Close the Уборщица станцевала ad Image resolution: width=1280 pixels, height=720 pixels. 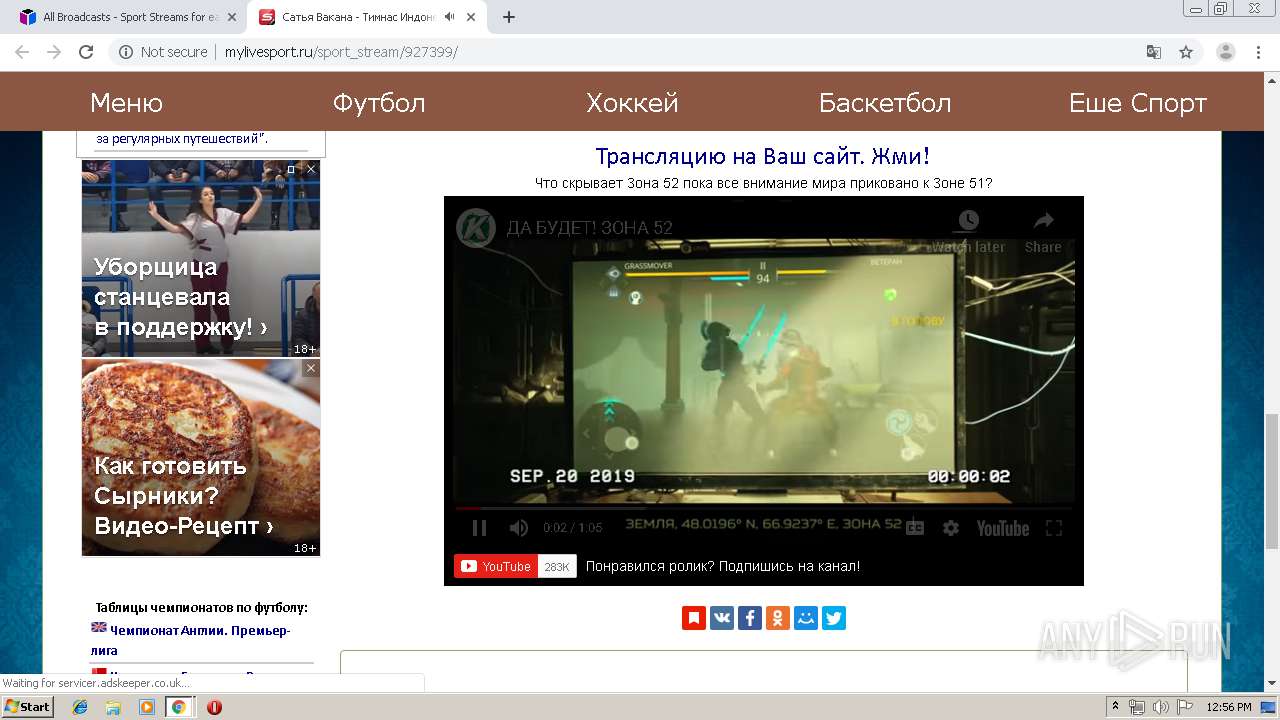click(x=311, y=169)
